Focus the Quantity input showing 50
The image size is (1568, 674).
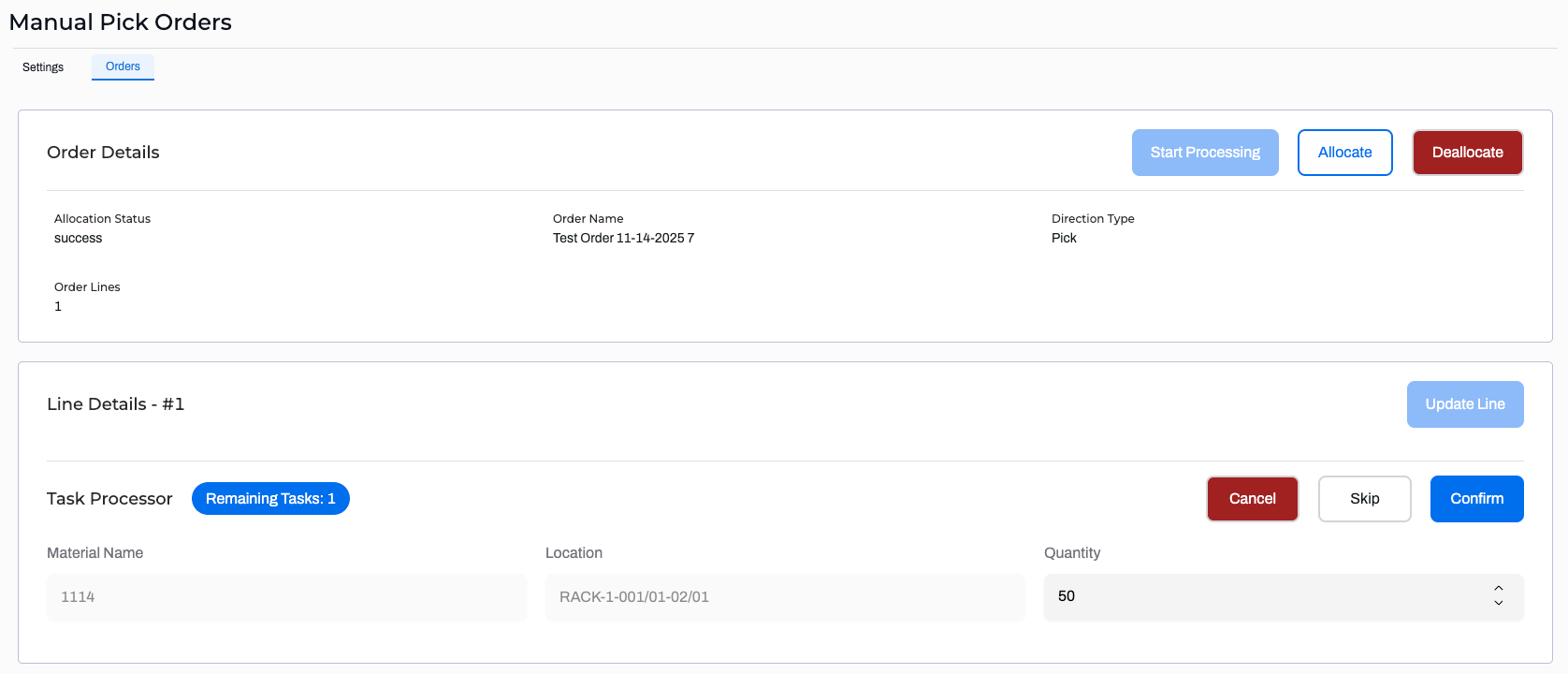tap(1284, 597)
